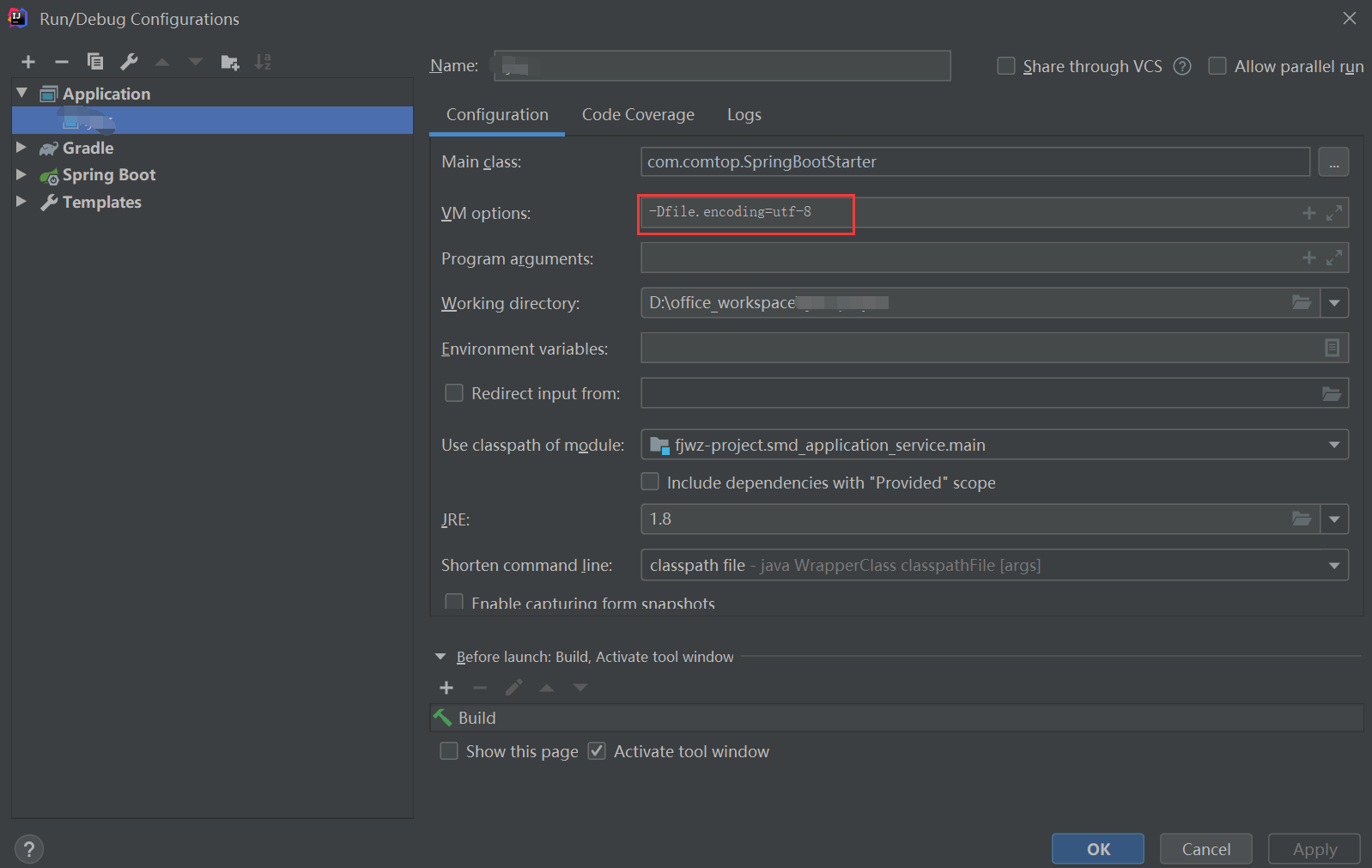Screen dimensions: 1372x868
Task: Open the Shorten command line dropdown
Action: (1333, 565)
